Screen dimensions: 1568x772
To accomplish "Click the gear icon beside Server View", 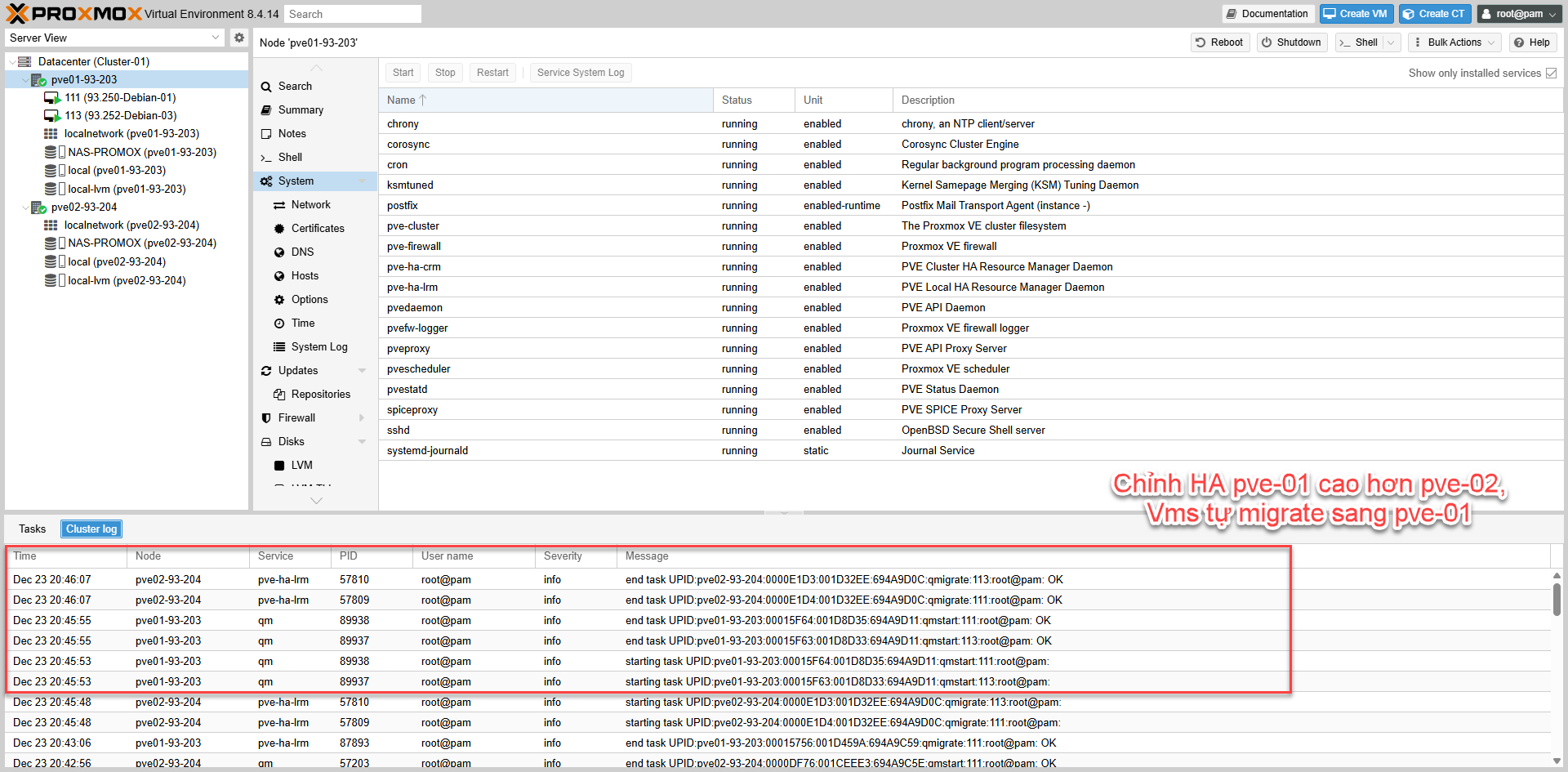I will [x=239, y=38].
